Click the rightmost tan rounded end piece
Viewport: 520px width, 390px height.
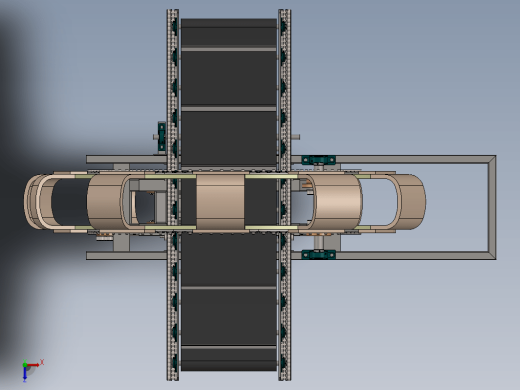(412, 201)
